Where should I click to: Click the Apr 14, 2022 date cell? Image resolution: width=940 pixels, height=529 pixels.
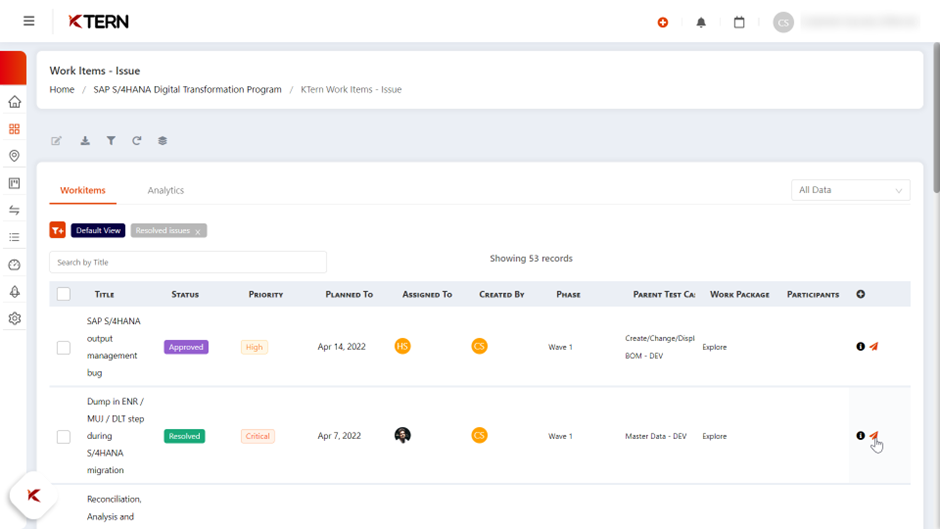pos(342,347)
